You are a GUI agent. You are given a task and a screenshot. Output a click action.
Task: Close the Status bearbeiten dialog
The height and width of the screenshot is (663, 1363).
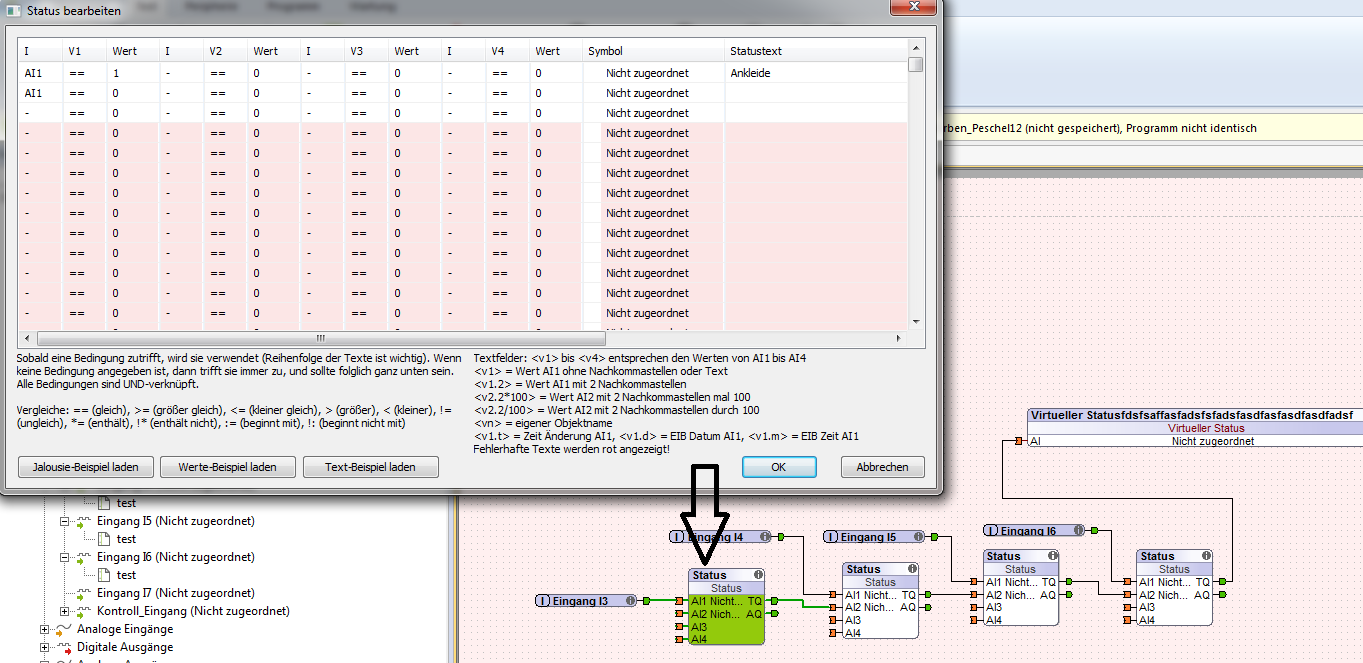[913, 8]
